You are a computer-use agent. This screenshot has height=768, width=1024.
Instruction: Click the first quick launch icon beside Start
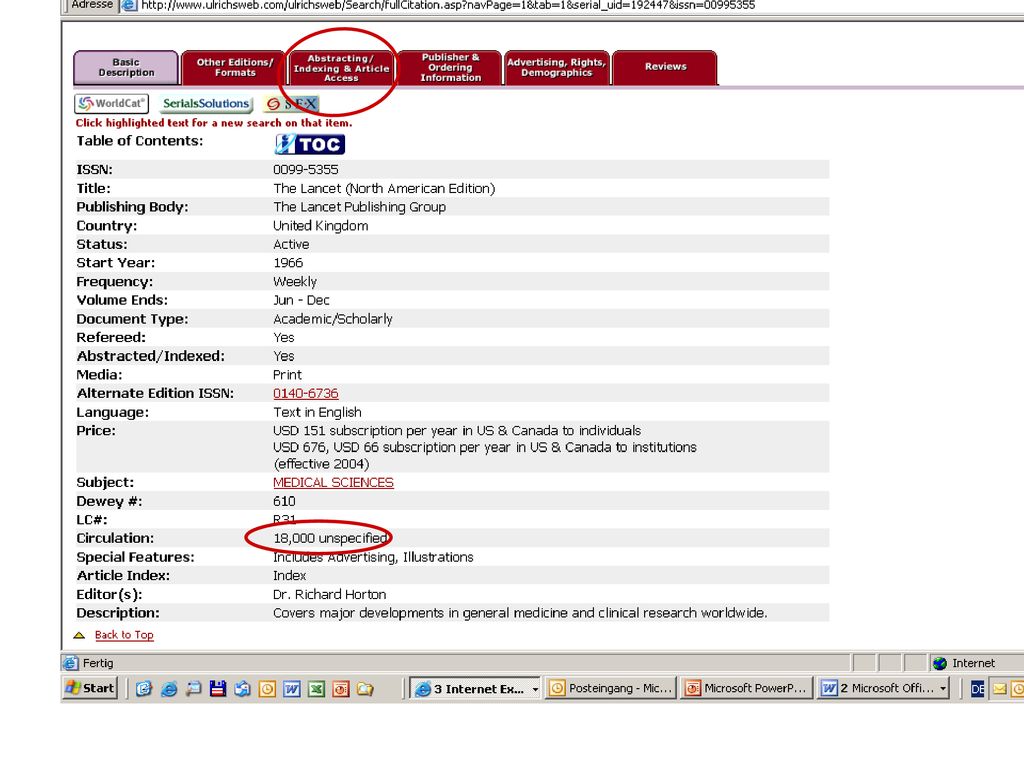coord(144,688)
